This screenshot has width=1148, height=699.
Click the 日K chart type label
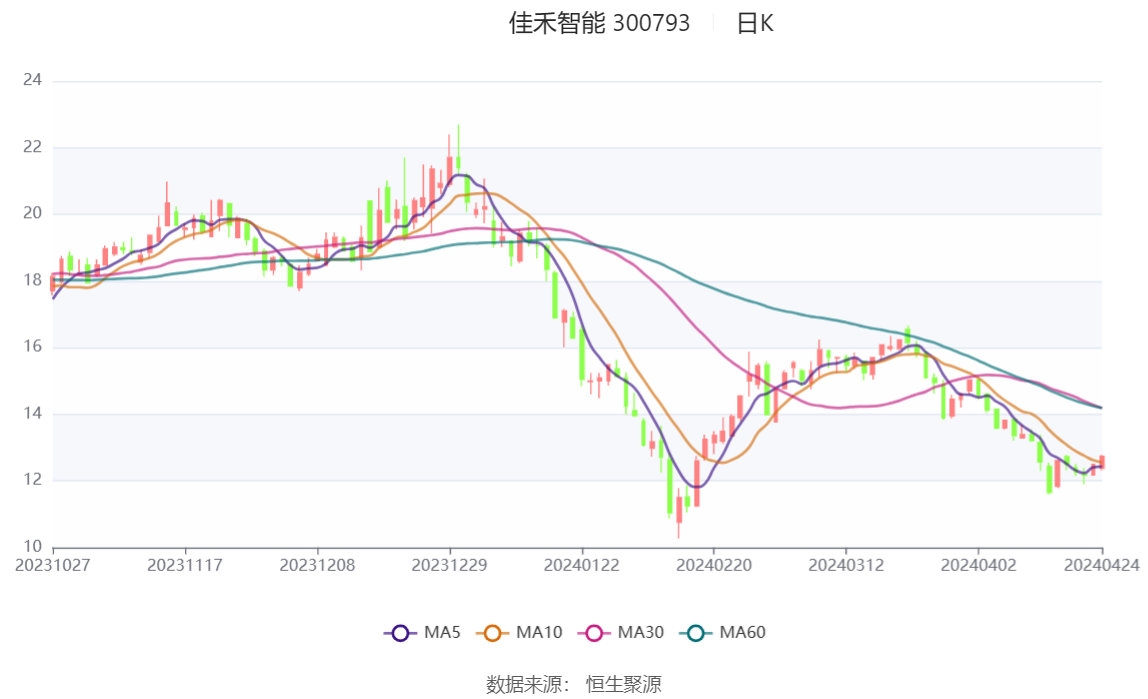(x=755, y=23)
